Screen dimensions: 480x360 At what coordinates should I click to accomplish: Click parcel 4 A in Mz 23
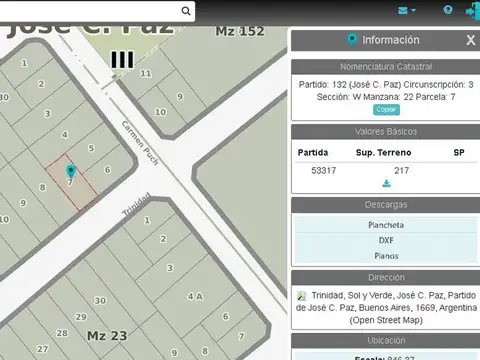click(195, 296)
